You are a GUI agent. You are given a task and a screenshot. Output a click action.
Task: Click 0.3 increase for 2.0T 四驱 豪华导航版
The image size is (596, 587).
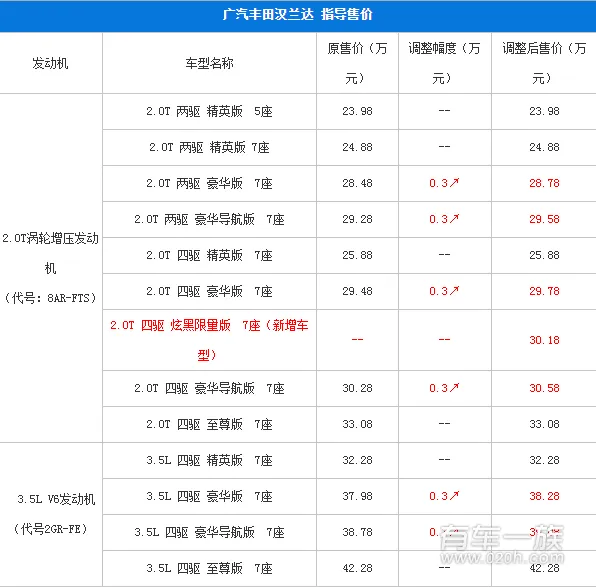pyautogui.click(x=444, y=388)
